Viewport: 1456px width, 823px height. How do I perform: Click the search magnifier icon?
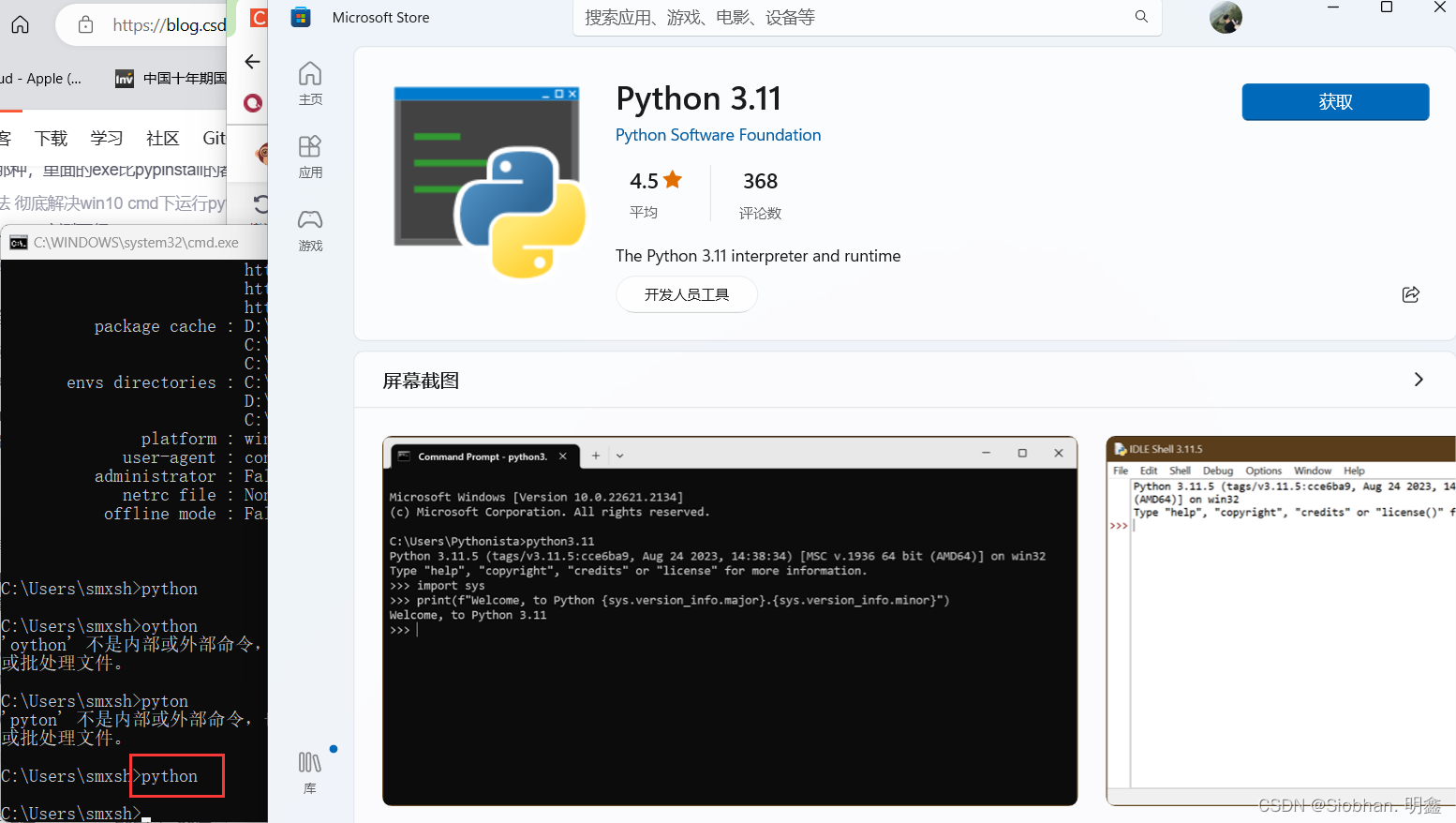pos(1141,17)
